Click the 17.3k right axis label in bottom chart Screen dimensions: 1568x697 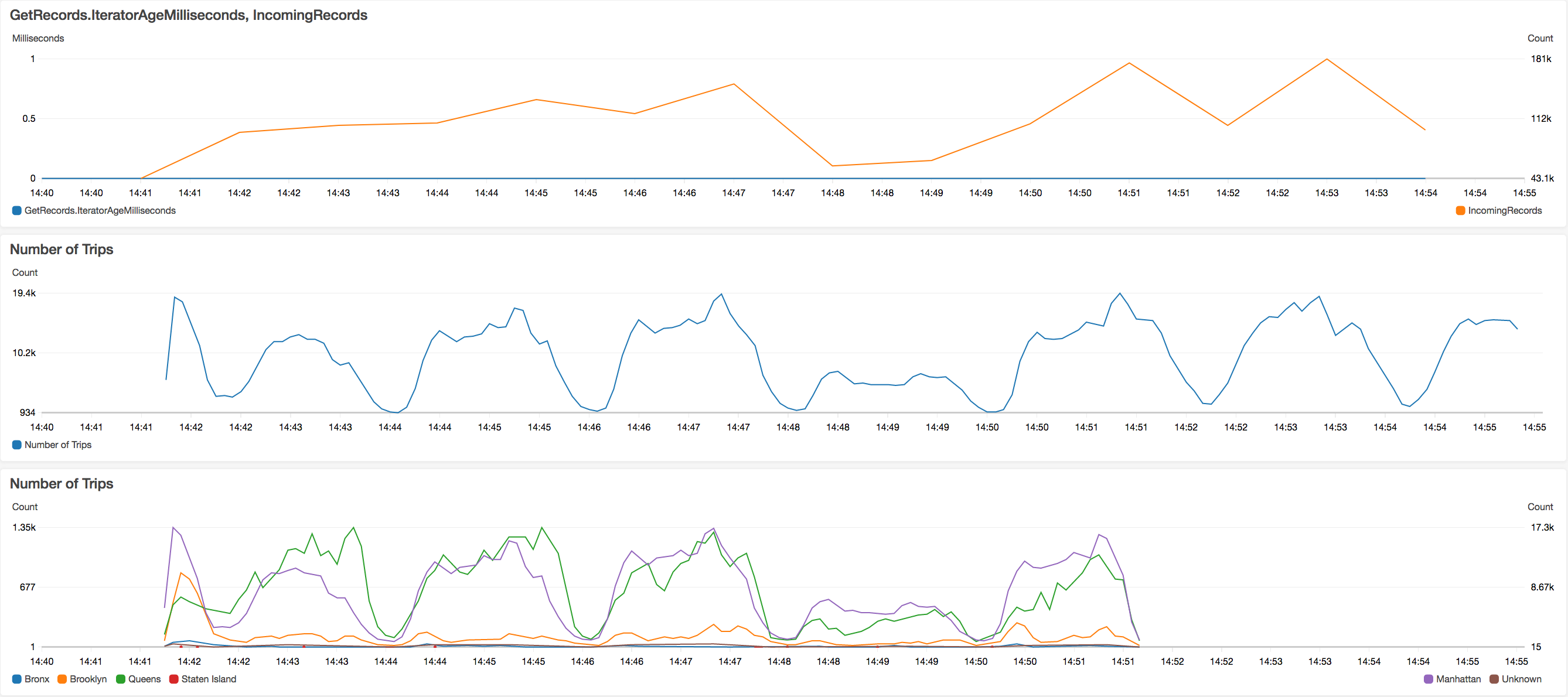[1542, 527]
